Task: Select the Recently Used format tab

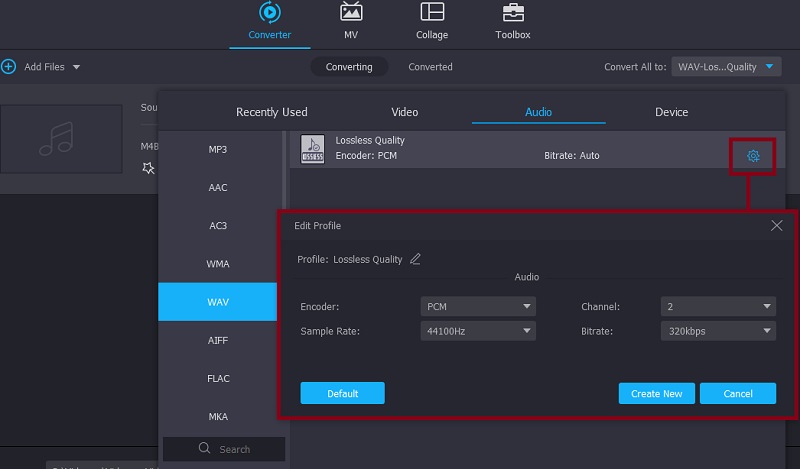Action: click(271, 112)
